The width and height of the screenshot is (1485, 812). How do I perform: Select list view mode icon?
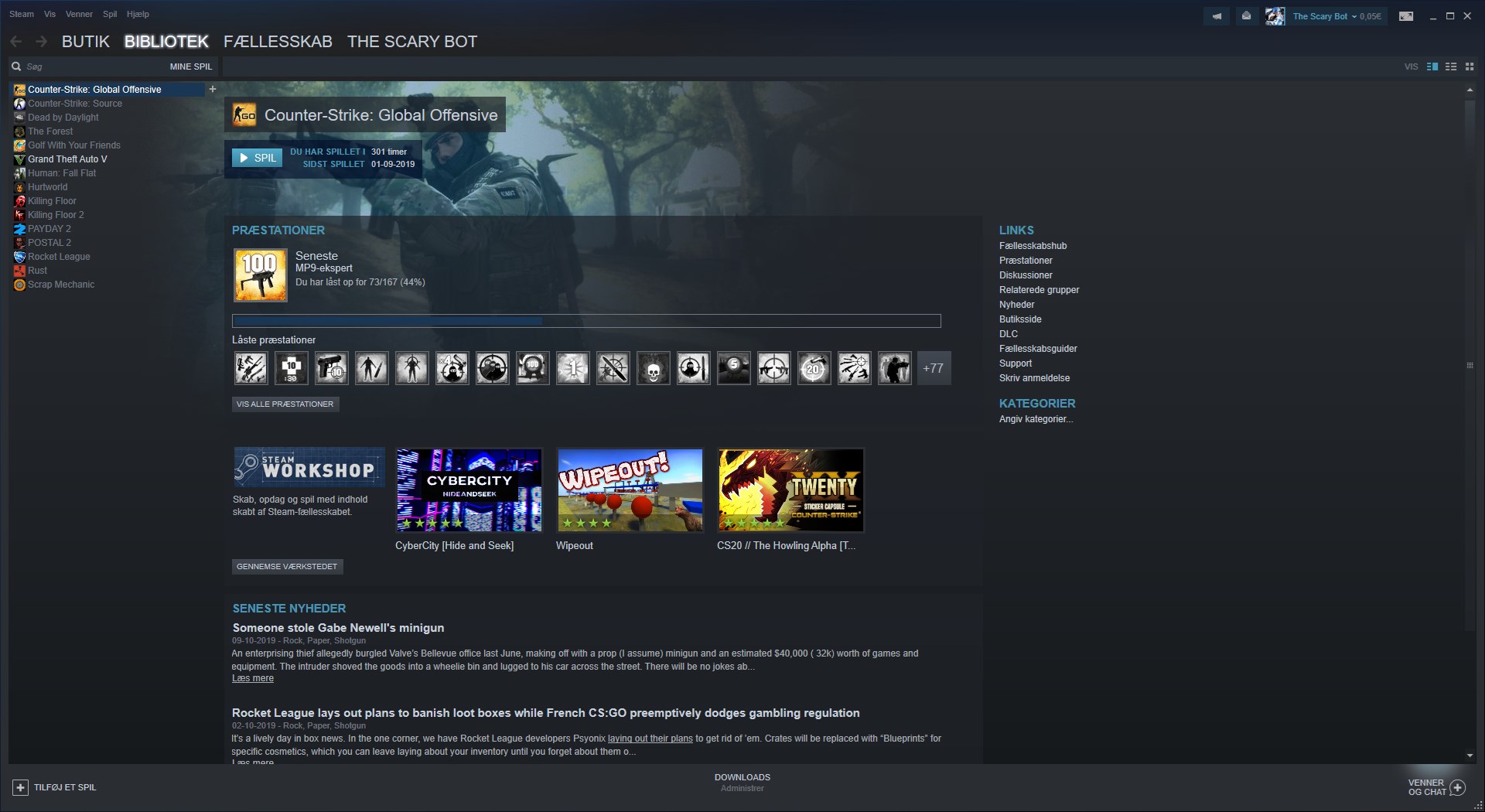tap(1451, 67)
